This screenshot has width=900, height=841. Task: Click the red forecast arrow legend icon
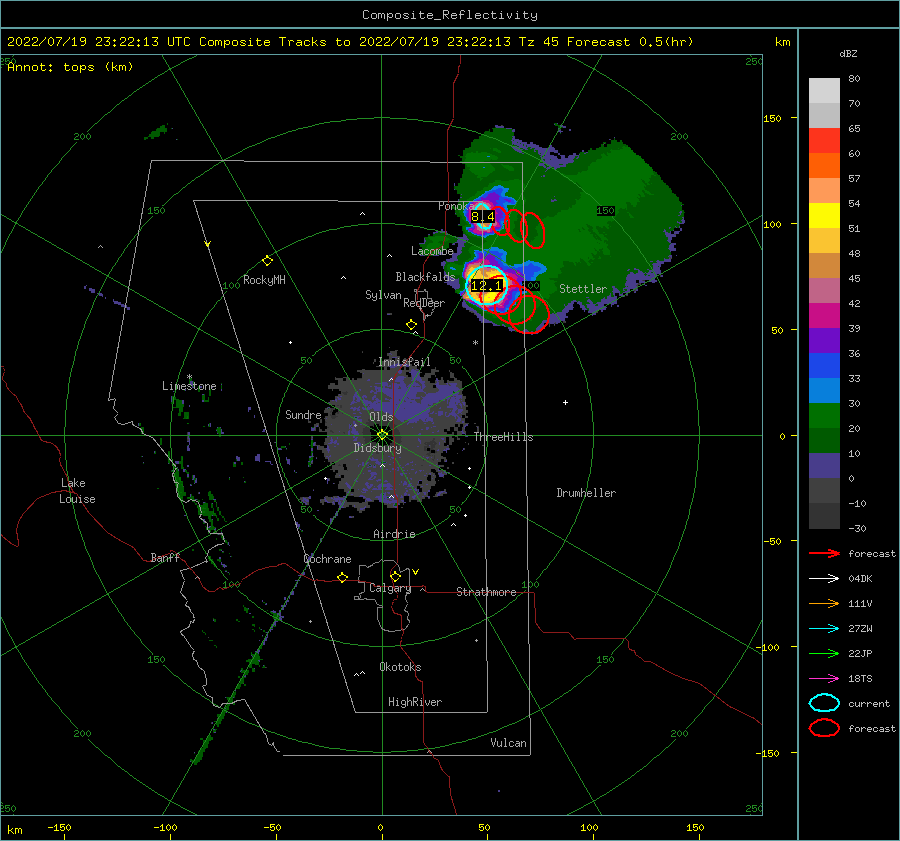(x=824, y=553)
